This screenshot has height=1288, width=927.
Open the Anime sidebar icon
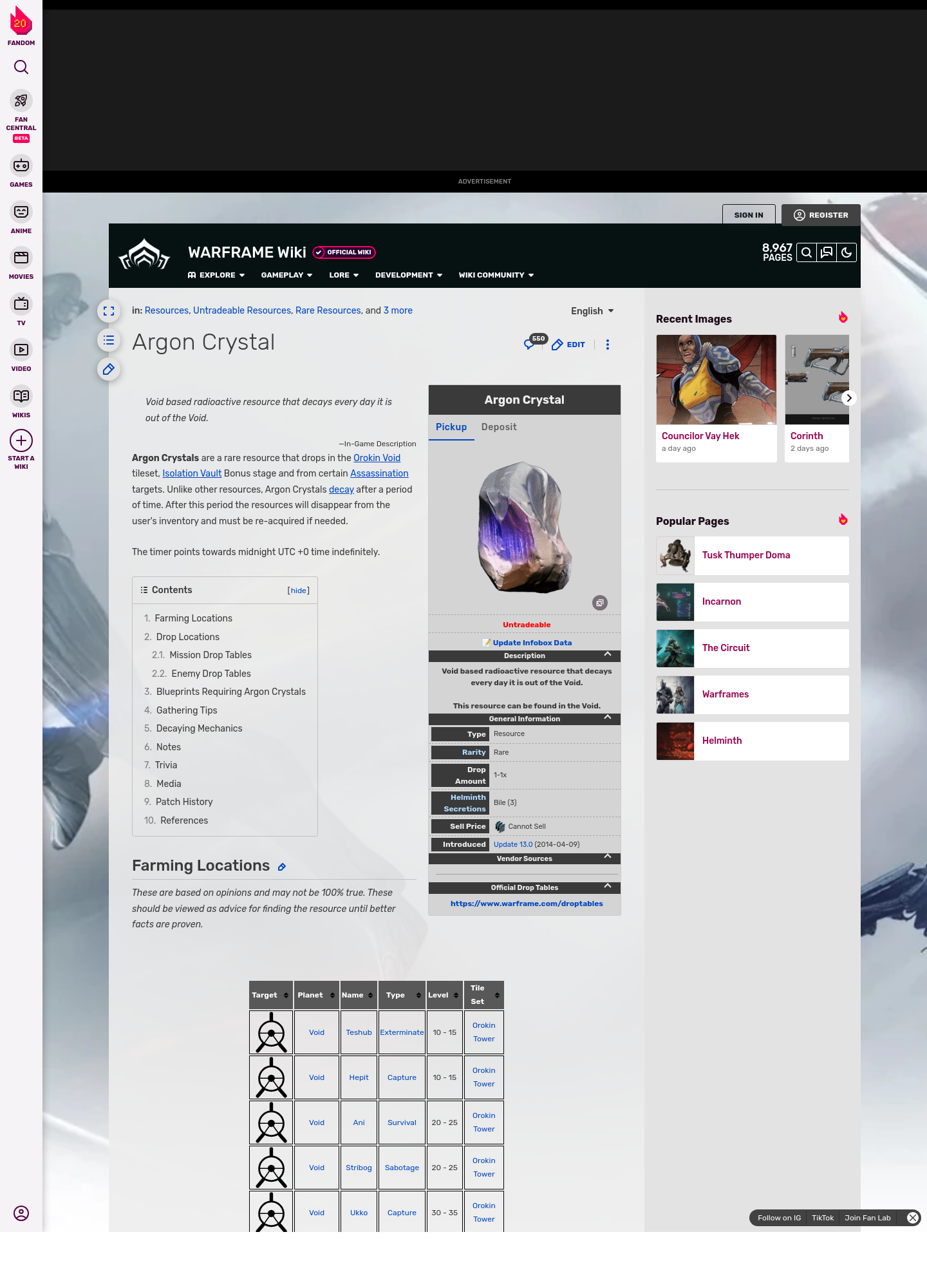point(21,212)
